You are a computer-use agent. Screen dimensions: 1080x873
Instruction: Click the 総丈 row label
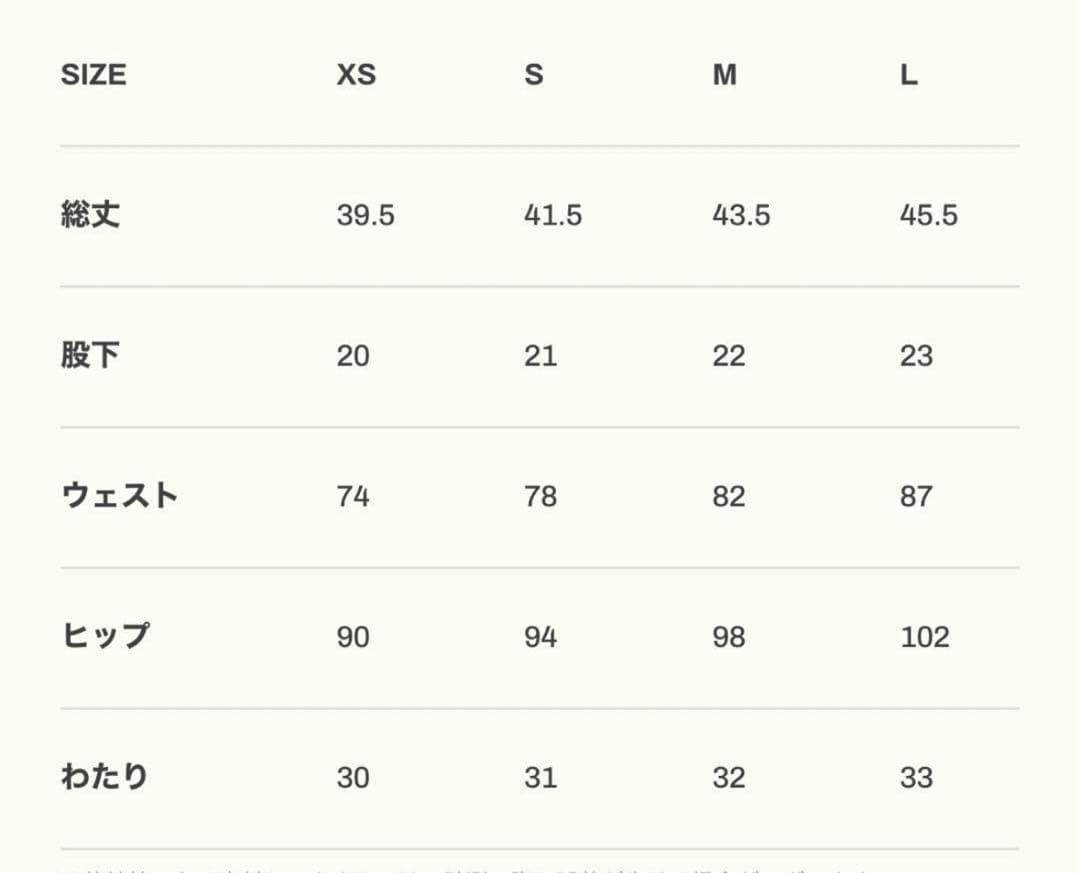click(91, 215)
